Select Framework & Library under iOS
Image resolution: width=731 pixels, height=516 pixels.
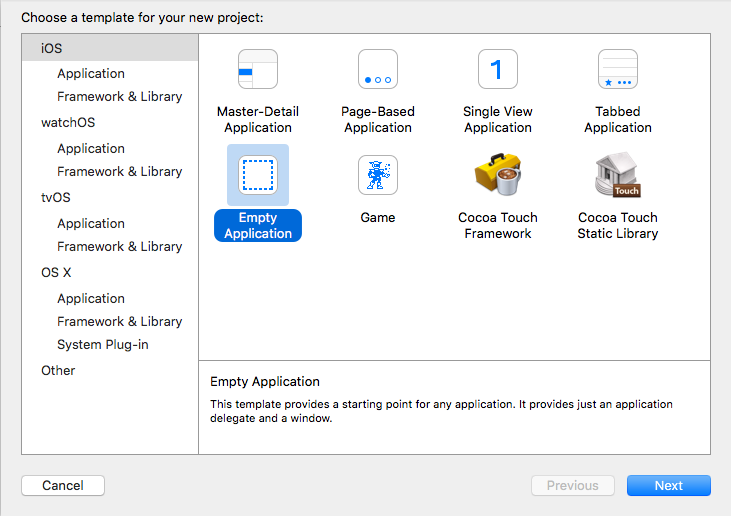point(119,96)
